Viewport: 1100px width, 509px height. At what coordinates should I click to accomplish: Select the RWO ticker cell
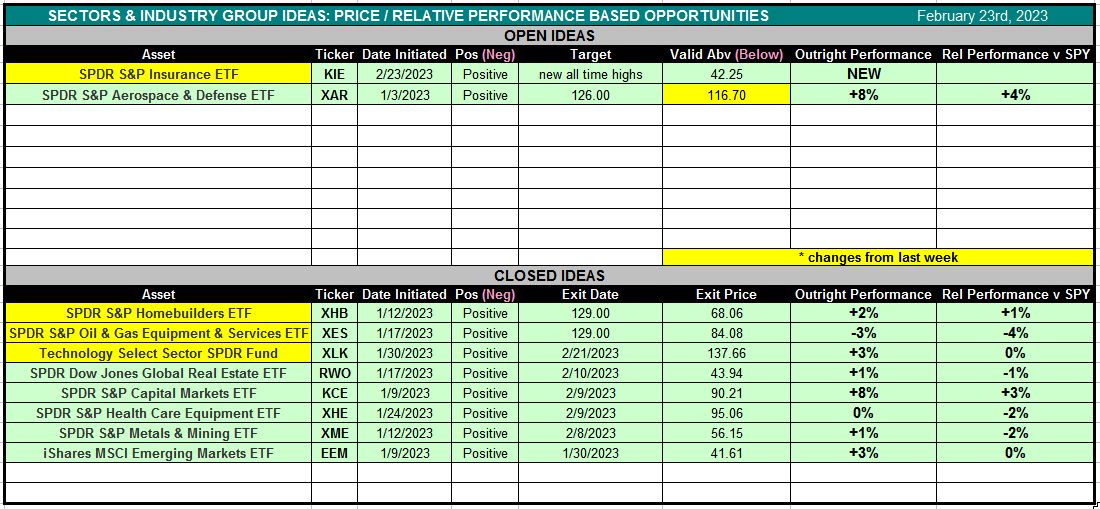click(334, 373)
